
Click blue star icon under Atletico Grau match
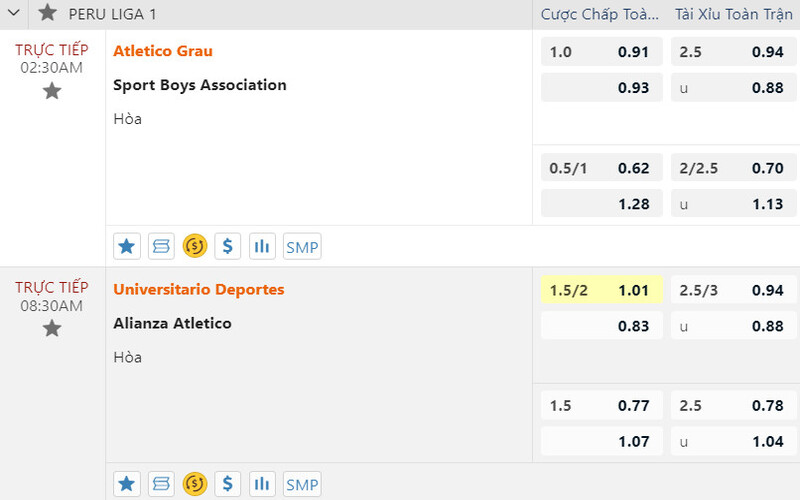(x=127, y=246)
